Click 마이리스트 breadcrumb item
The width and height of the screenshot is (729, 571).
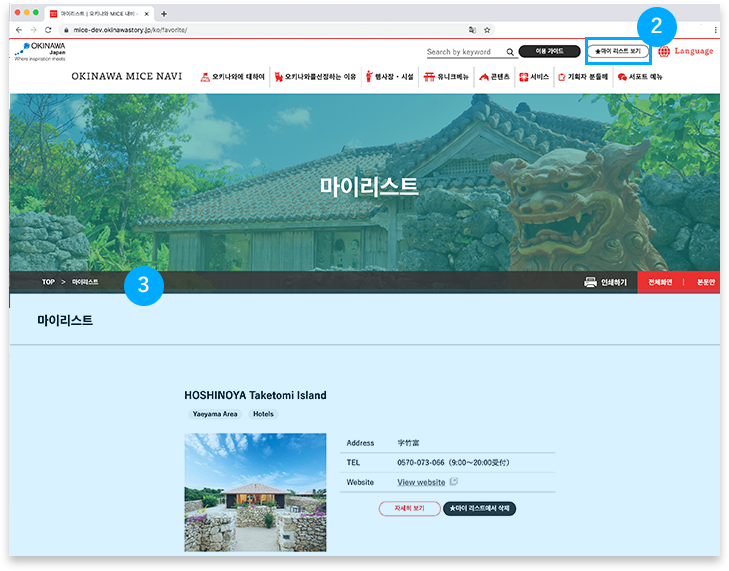(x=85, y=282)
